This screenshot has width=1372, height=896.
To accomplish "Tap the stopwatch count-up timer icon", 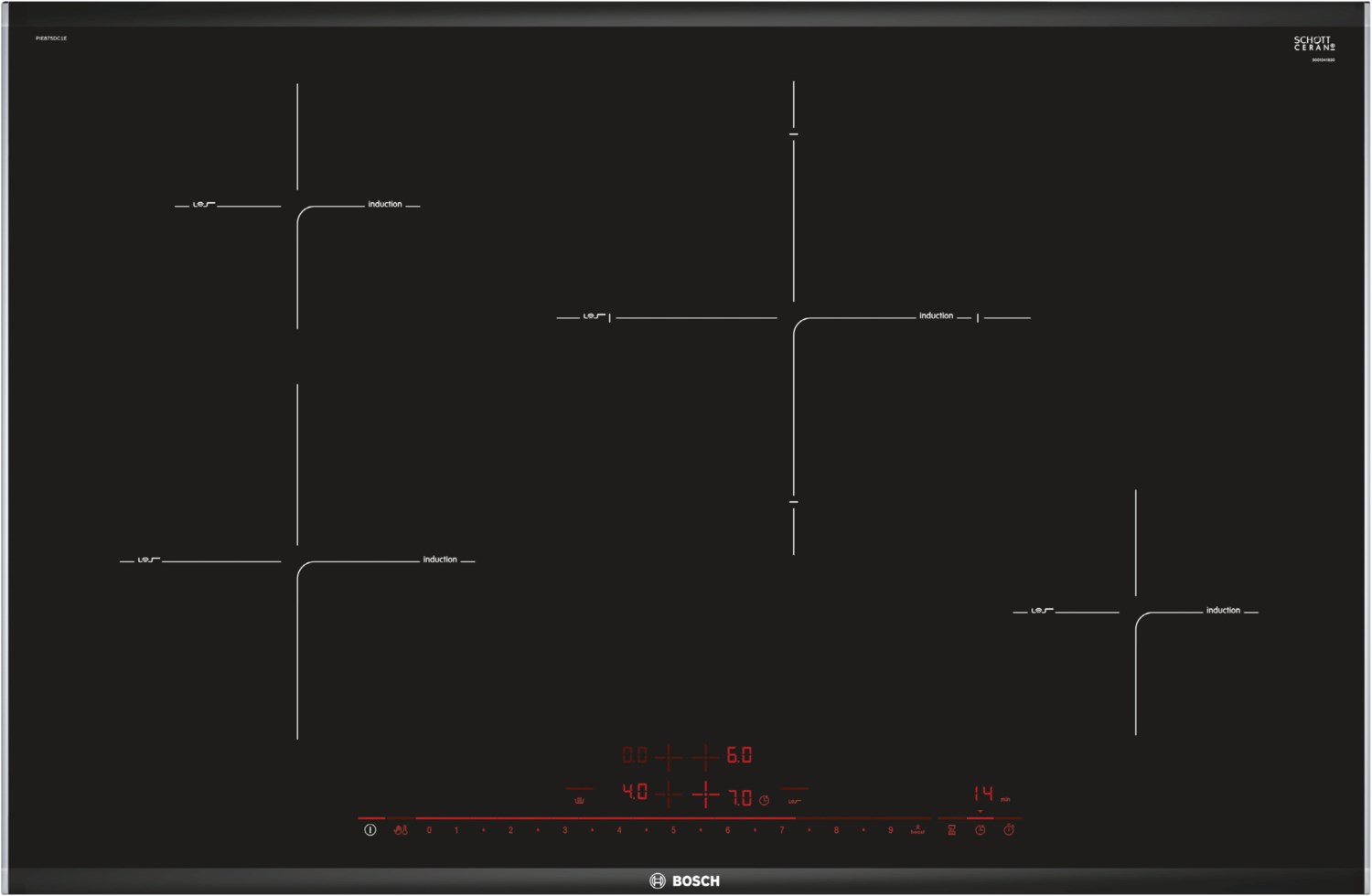I will pyautogui.click(x=1009, y=830).
